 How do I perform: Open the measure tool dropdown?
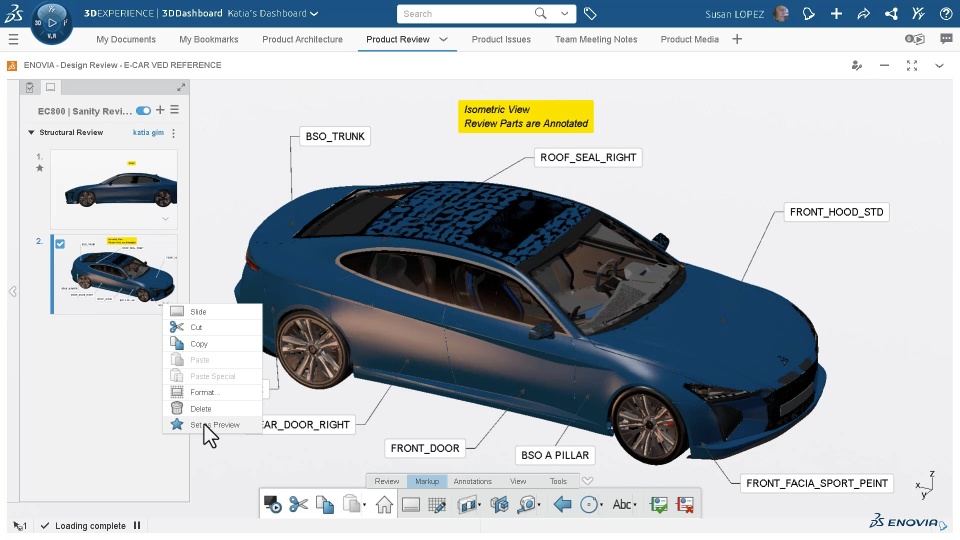(x=539, y=505)
